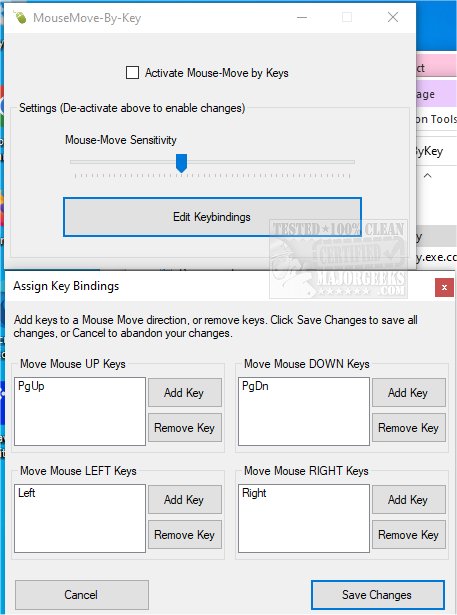
Task: Remove Key from Move Mouse DOWN list
Action: click(x=409, y=428)
